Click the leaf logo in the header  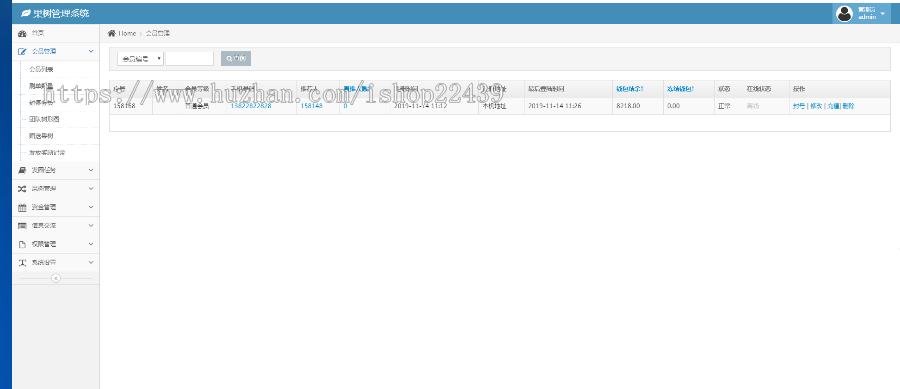coord(25,13)
